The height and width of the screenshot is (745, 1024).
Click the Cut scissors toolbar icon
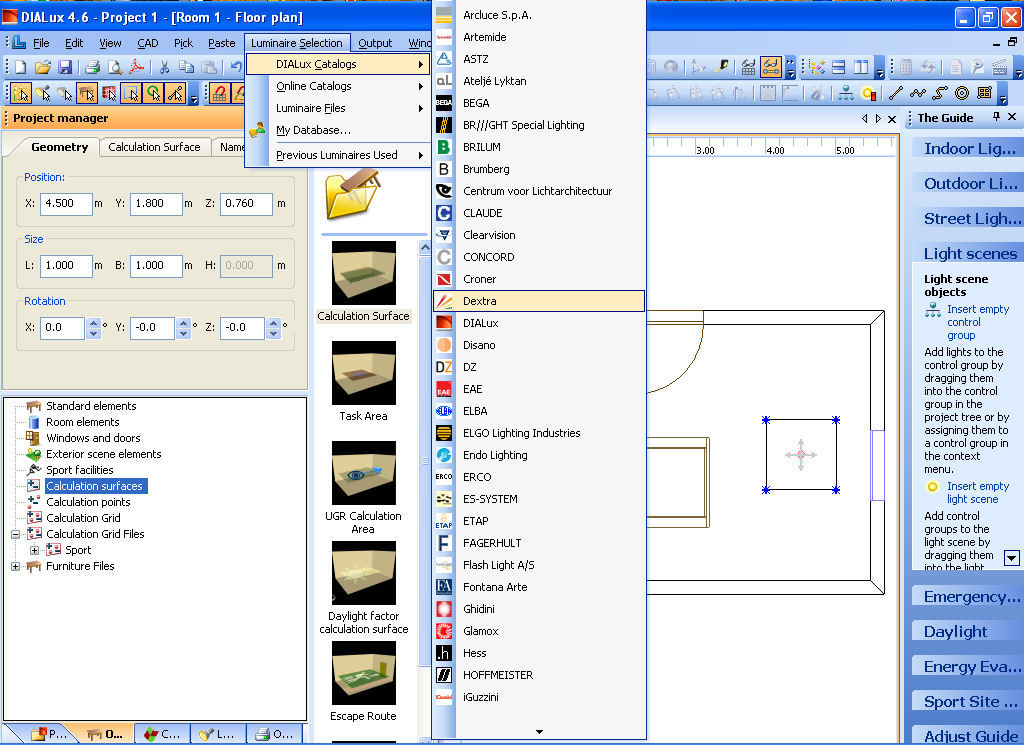pyautogui.click(x=164, y=67)
